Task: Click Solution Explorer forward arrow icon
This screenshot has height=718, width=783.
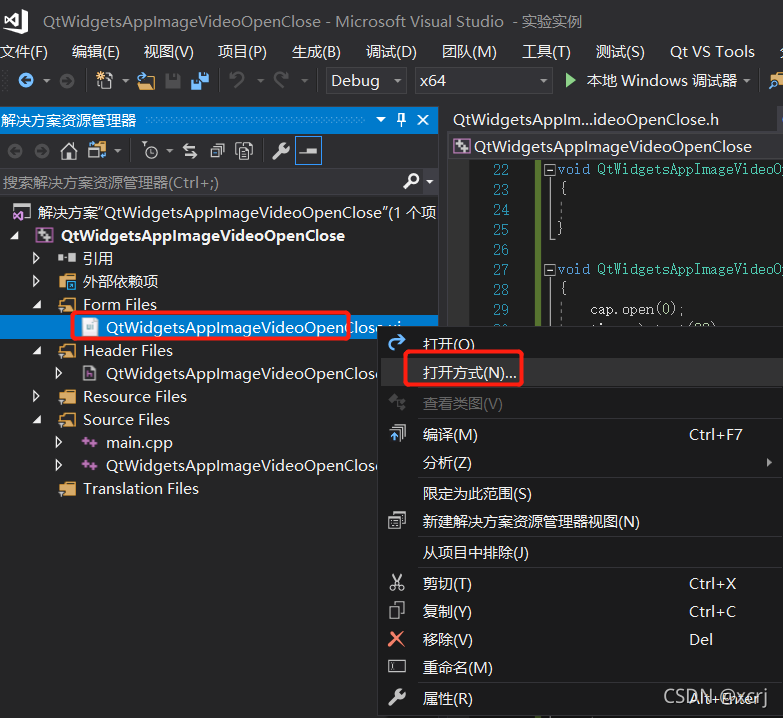Action: pyautogui.click(x=42, y=151)
